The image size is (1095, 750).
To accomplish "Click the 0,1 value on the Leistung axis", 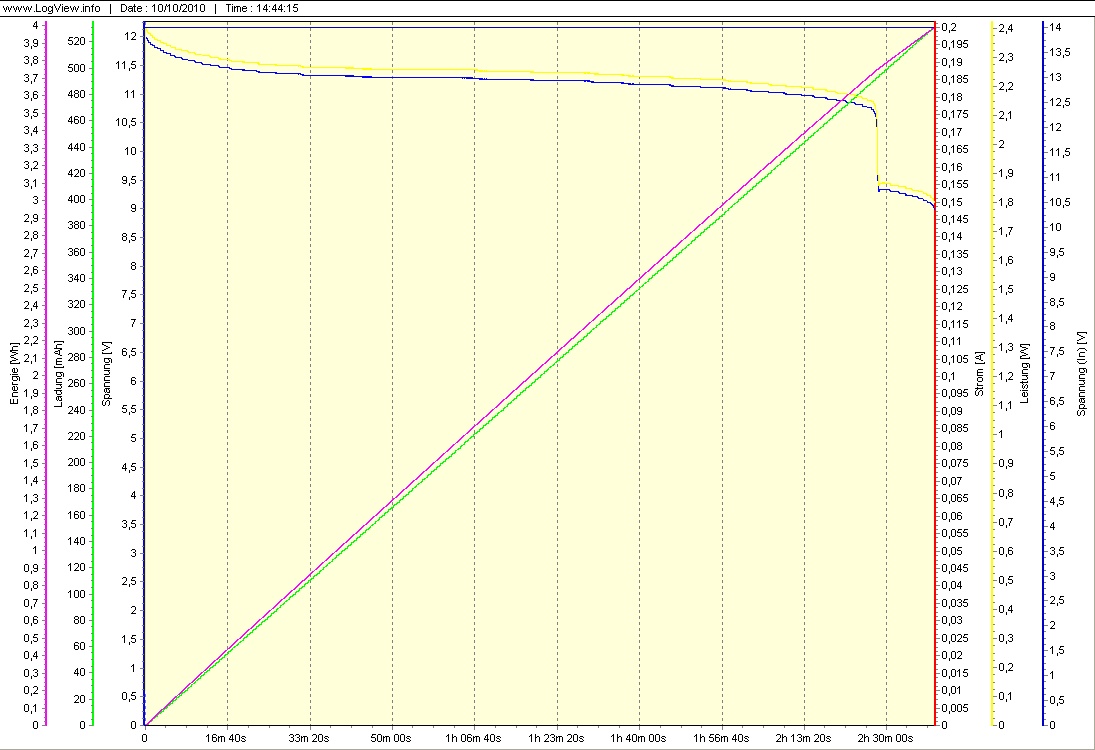I will click(x=1006, y=696).
